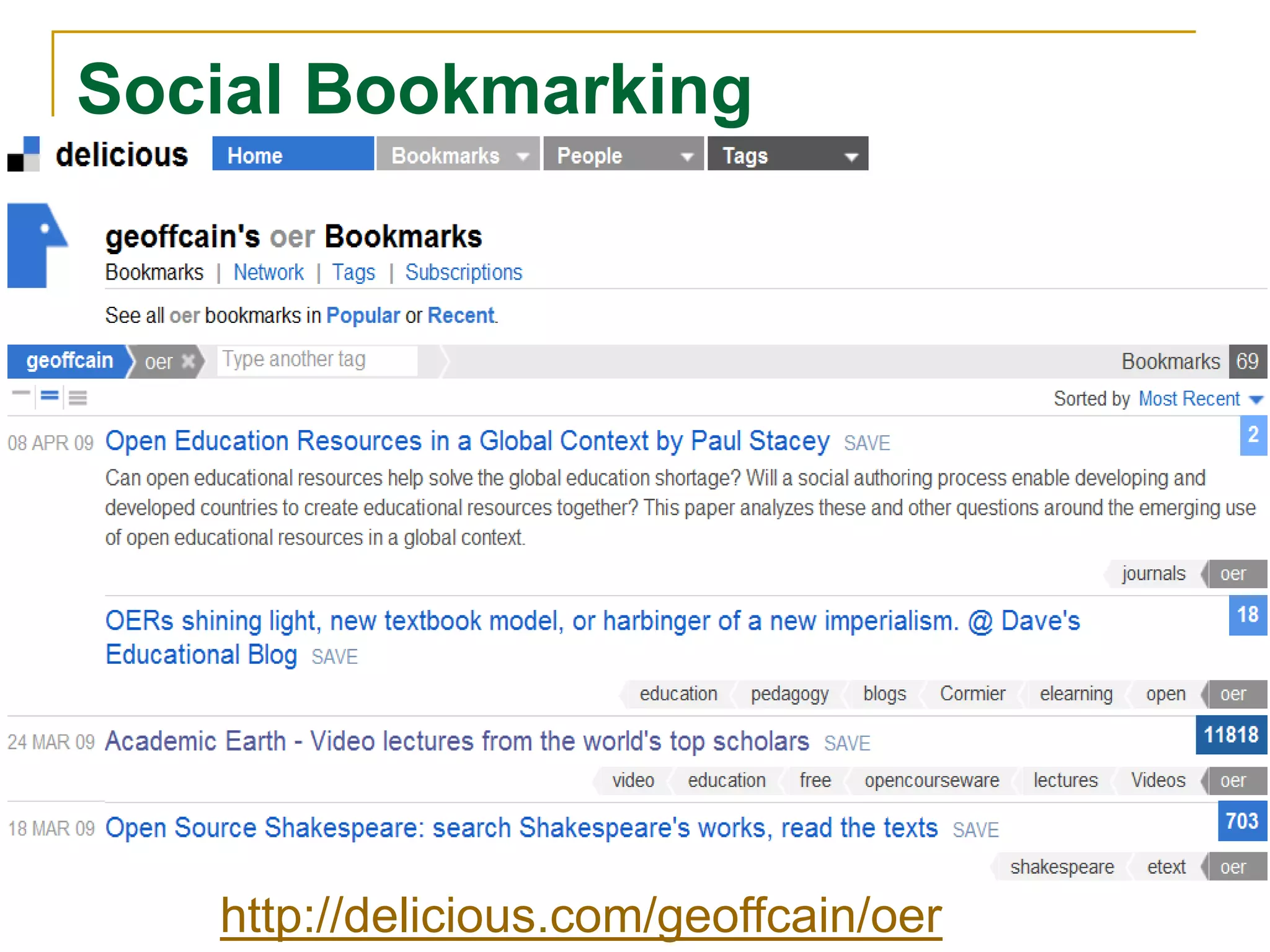Open the Network sub-tab

click(269, 272)
